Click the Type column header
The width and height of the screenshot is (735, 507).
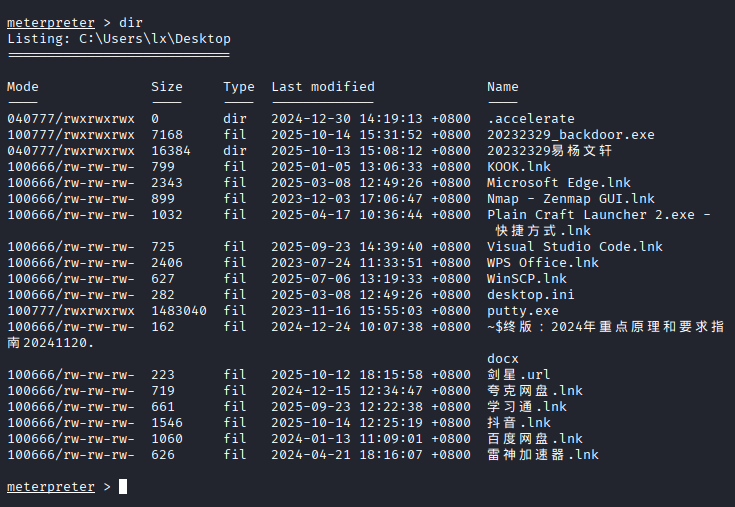pyautogui.click(x=239, y=87)
